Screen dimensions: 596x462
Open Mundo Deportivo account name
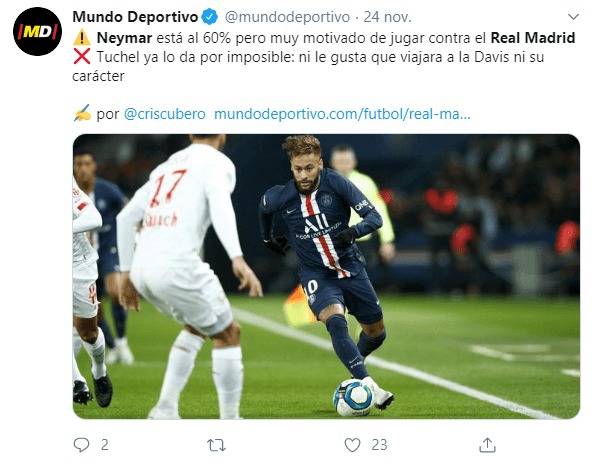(135, 17)
